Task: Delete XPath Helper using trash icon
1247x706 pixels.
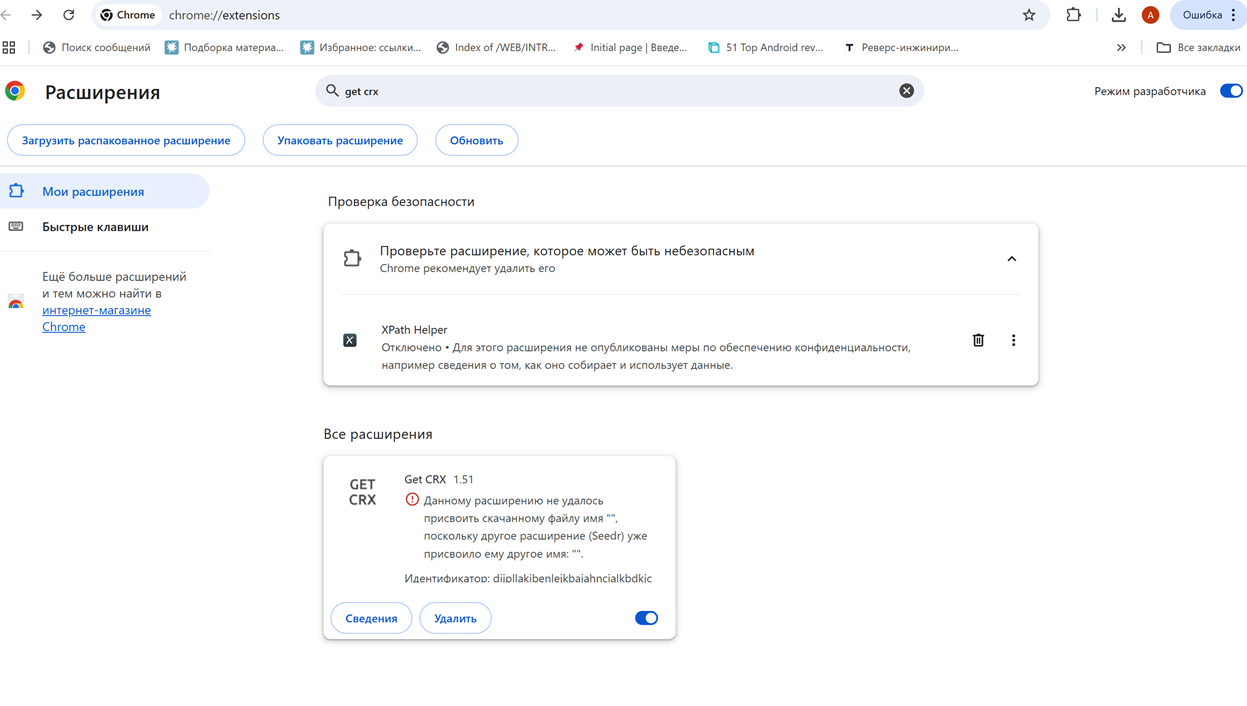Action: 978,340
